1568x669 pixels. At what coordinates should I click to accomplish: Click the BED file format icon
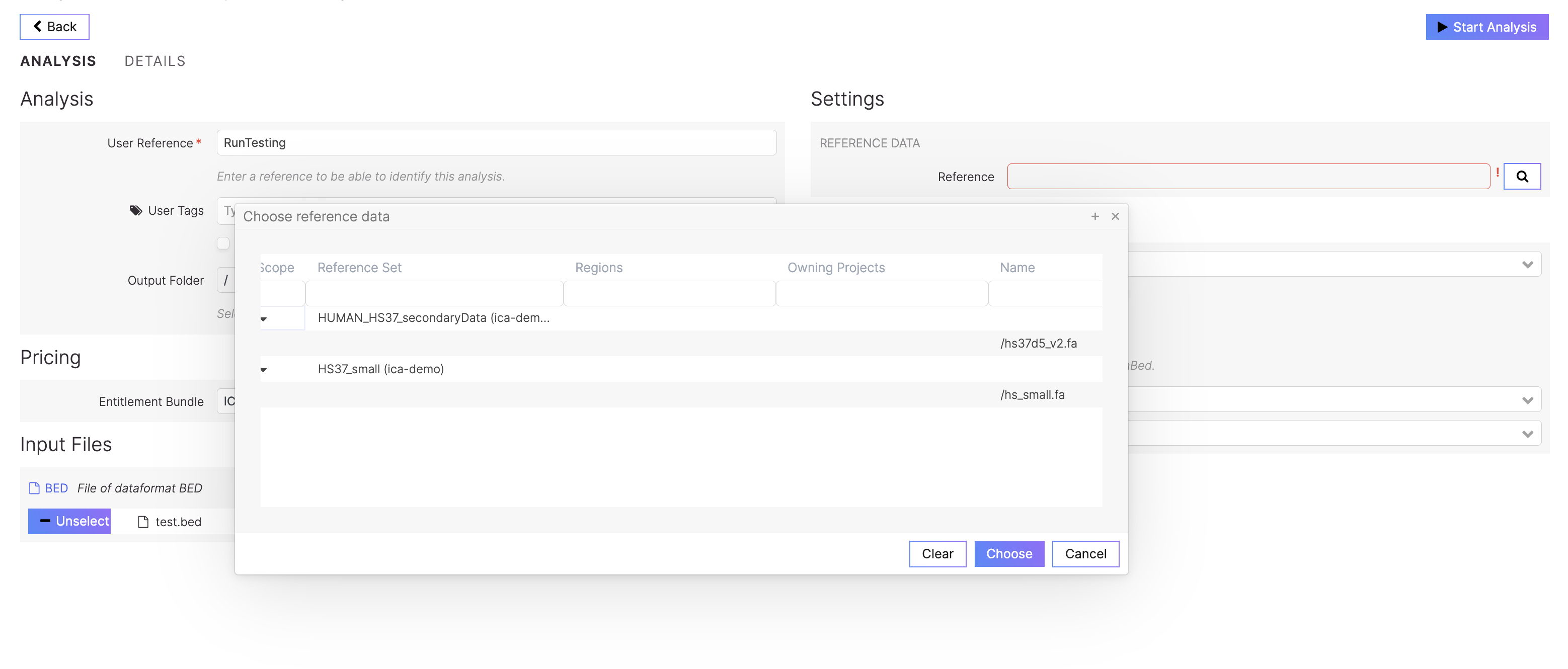pyautogui.click(x=34, y=488)
